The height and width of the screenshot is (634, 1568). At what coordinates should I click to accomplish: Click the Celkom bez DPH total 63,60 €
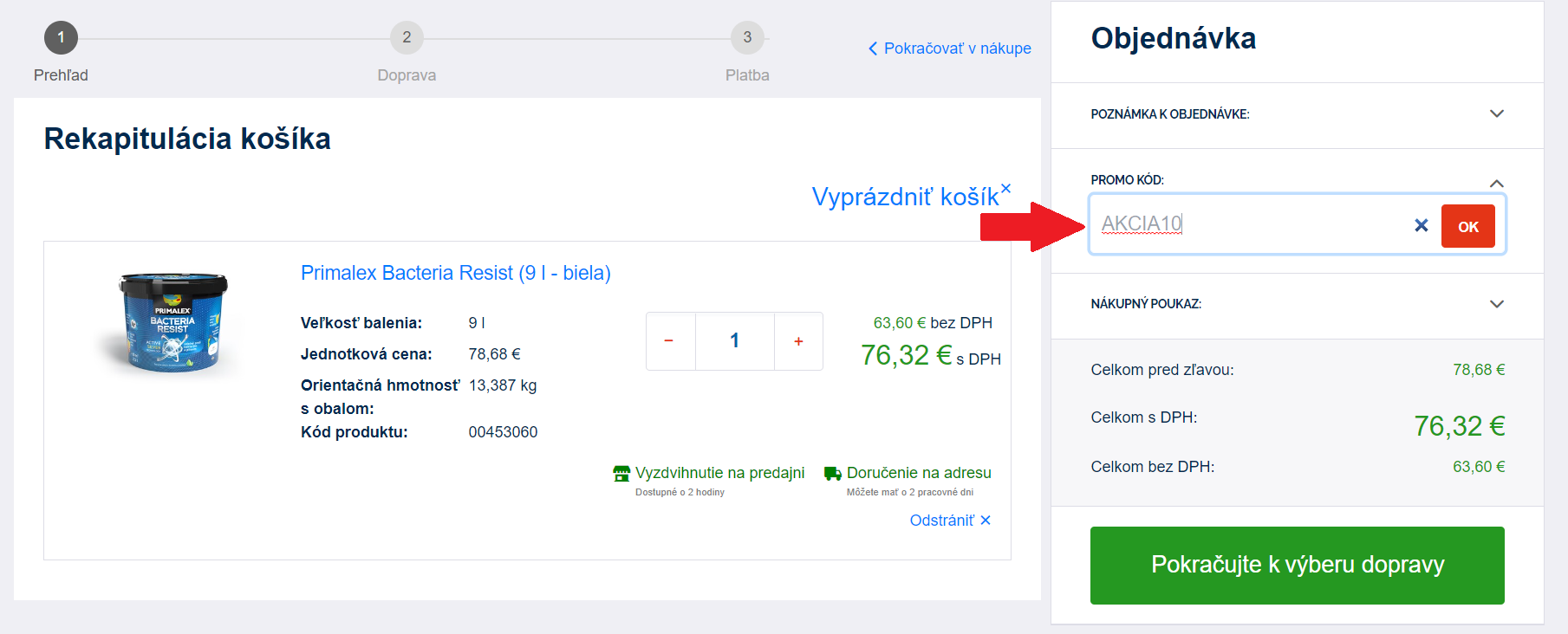click(x=1479, y=467)
